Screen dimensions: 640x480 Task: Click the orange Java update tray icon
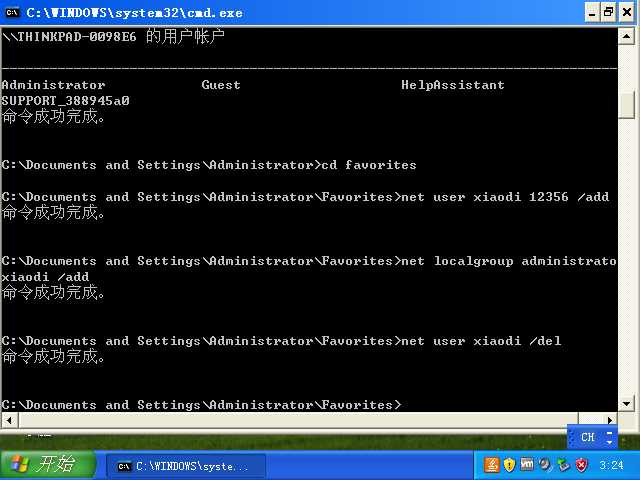[x=491, y=465]
